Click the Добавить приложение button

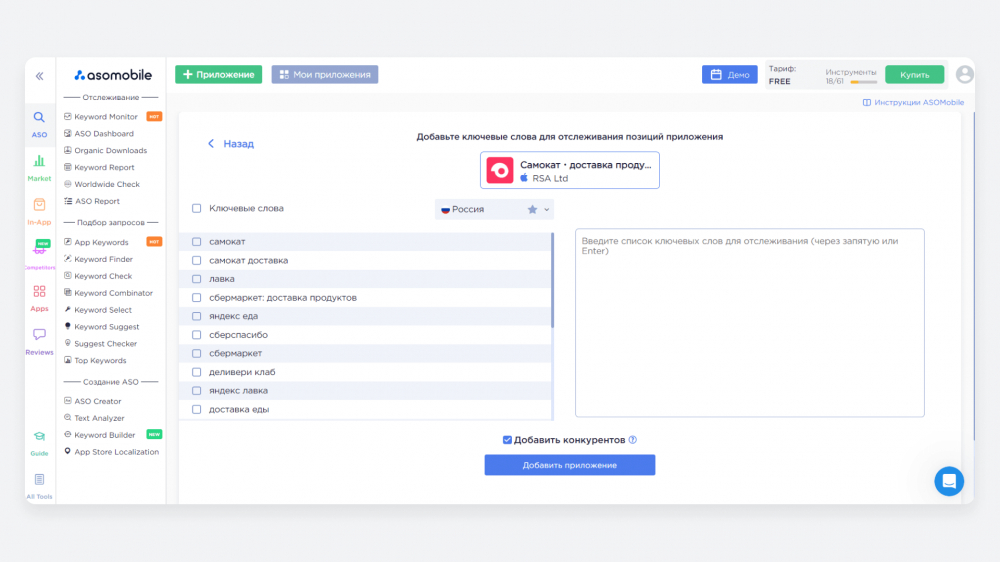coord(570,465)
